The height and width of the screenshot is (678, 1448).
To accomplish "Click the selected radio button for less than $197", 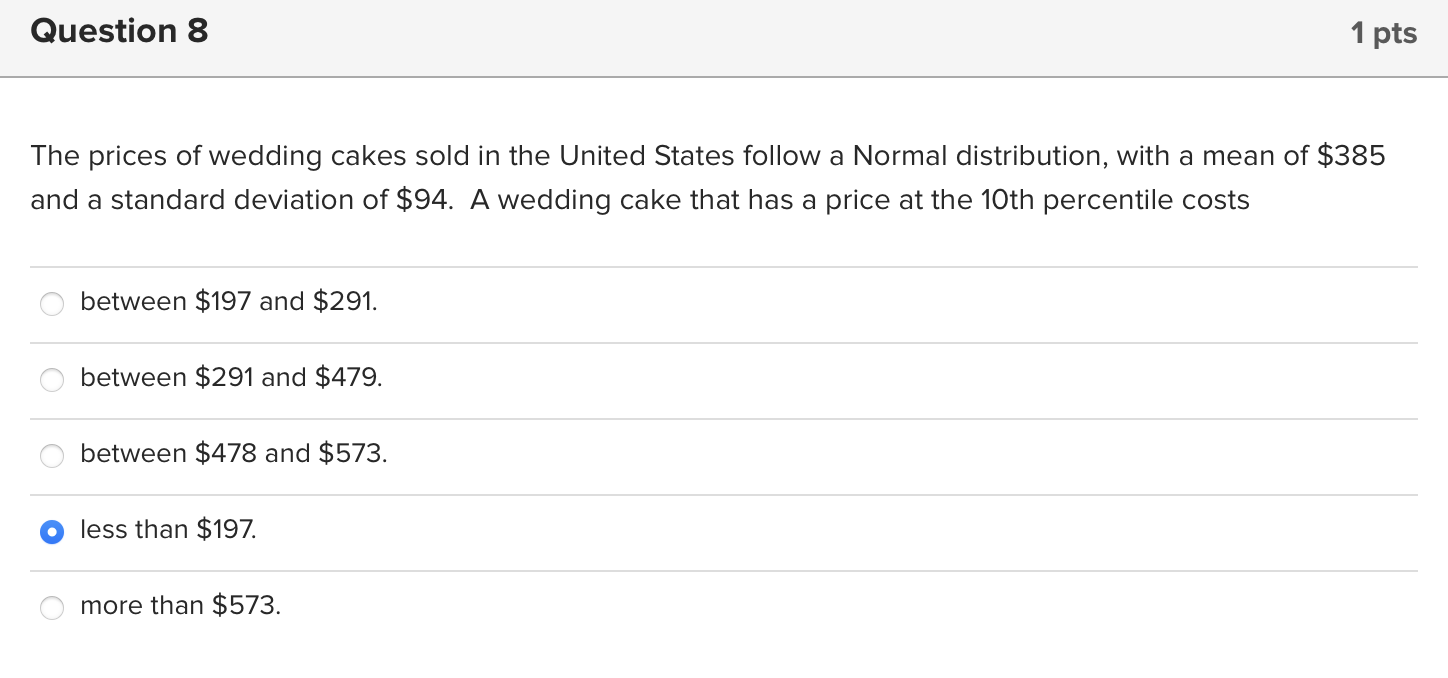I will (x=52, y=531).
